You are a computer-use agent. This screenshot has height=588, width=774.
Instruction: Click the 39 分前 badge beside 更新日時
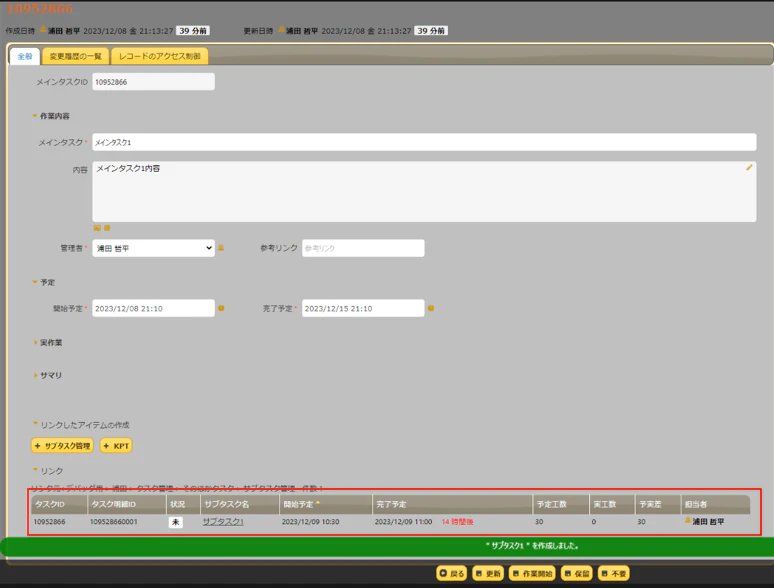tap(431, 31)
